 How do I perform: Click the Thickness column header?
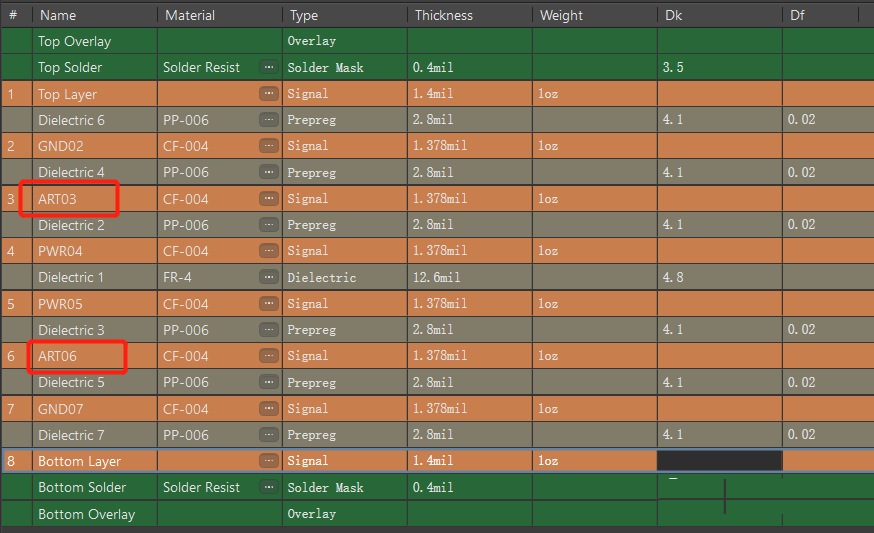point(443,15)
